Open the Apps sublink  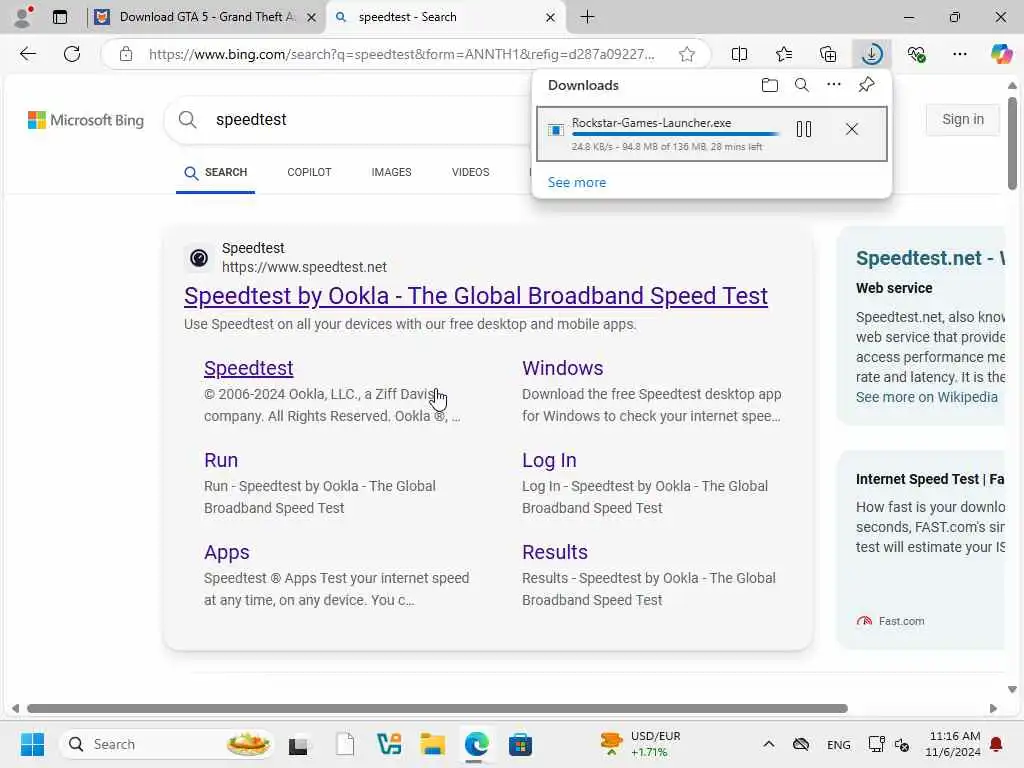[x=227, y=552]
